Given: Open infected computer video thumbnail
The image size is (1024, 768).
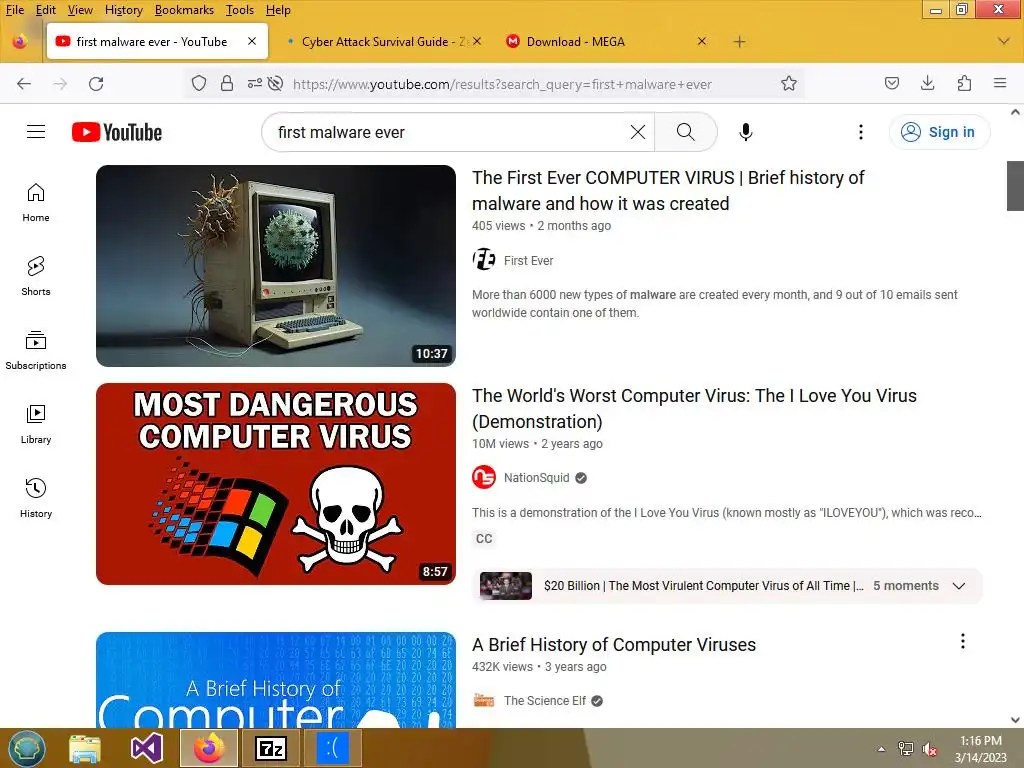Looking at the screenshot, I should 276,266.
